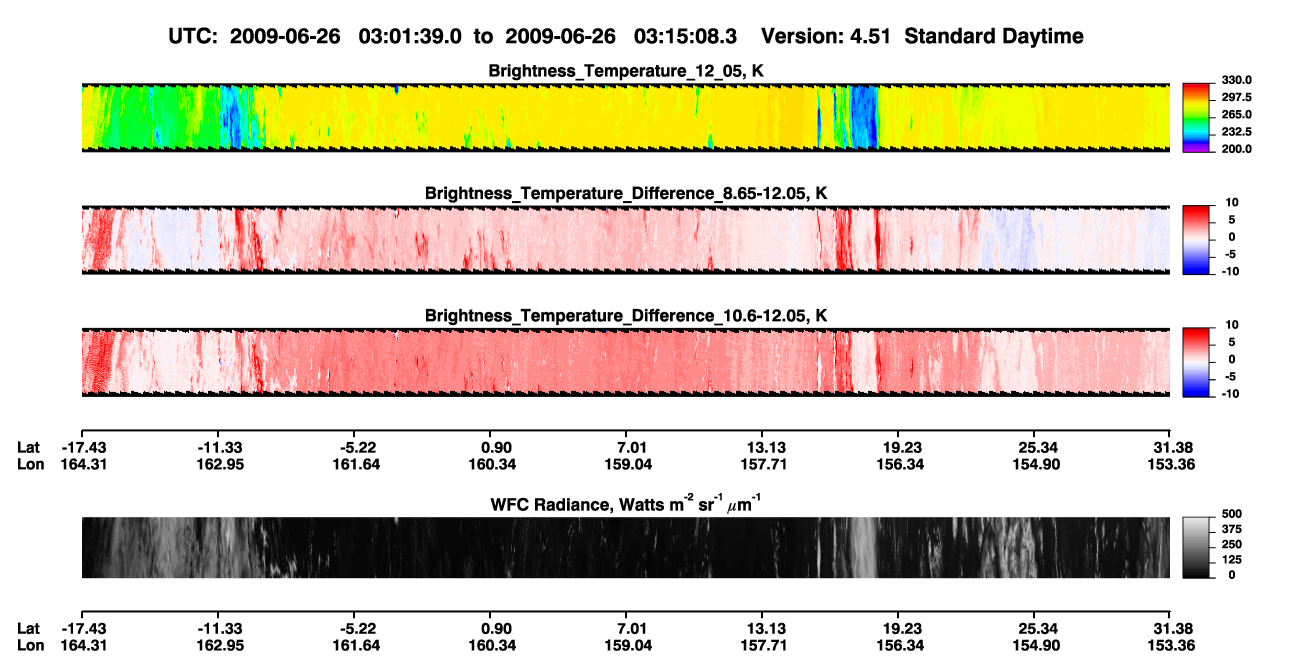Click the upper axis tick labeled 25.34 latitude
The width and height of the screenshot is (1300, 667).
(x=1034, y=447)
